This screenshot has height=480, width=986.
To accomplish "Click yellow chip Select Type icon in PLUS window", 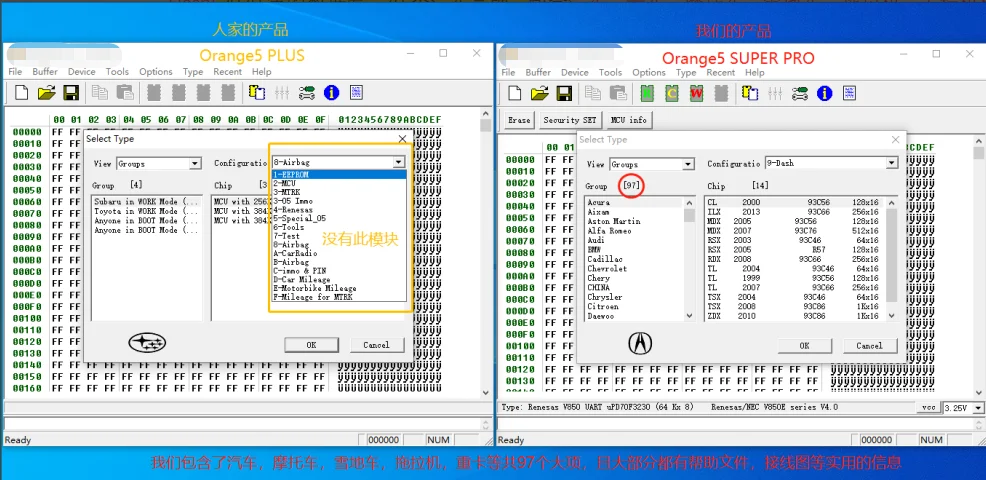I will pyautogui.click(x=257, y=93).
